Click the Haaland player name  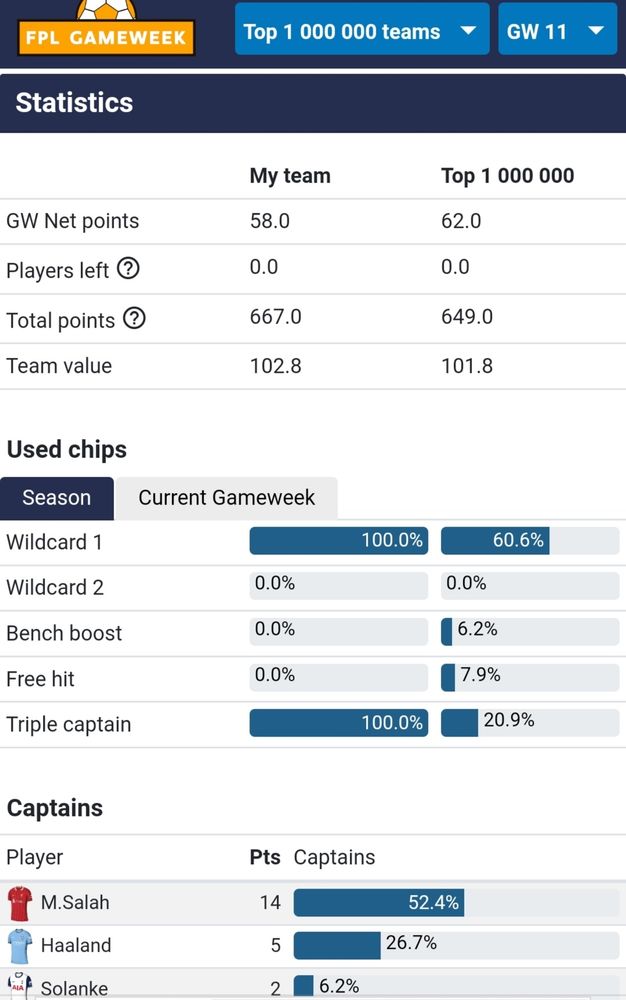tap(76, 945)
